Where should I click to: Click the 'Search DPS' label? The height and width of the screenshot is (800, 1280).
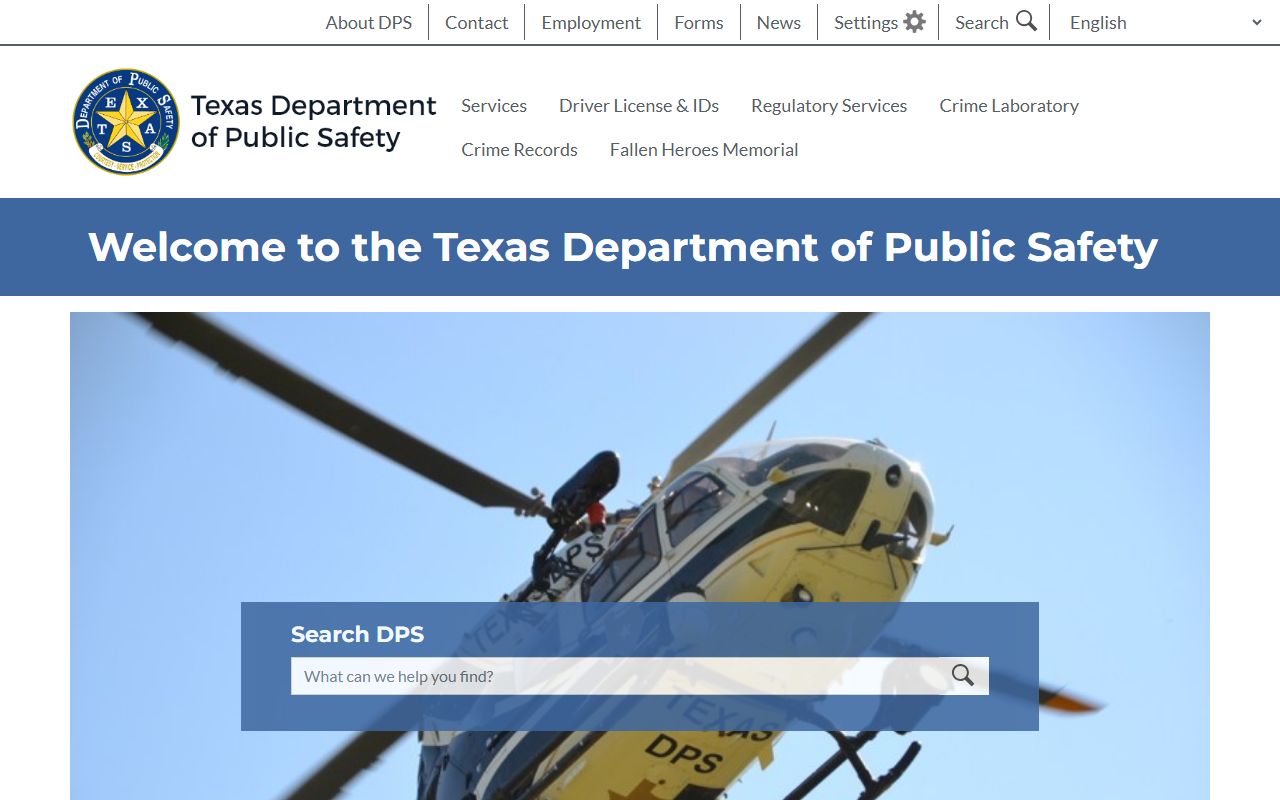pos(357,634)
